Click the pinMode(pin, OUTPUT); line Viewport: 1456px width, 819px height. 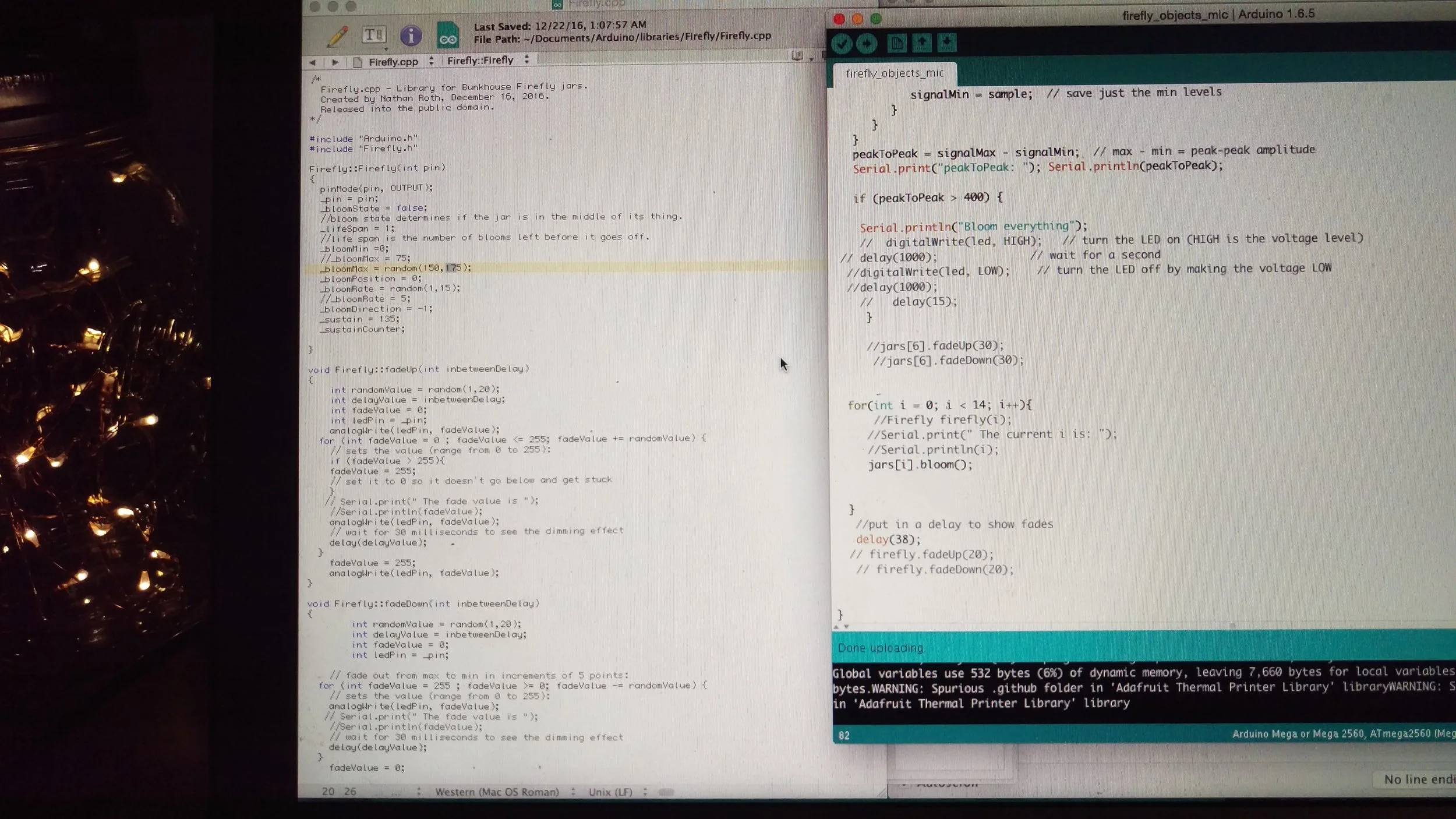tap(376, 188)
